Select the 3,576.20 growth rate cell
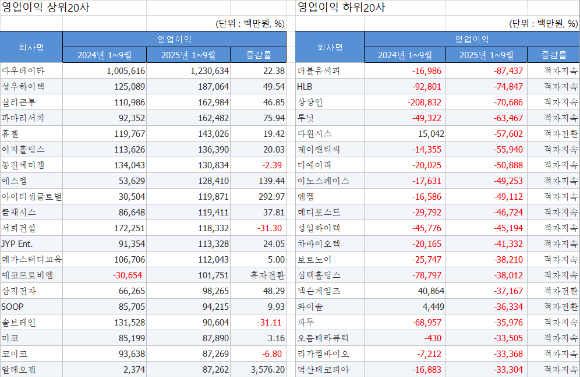The image size is (580, 377). pos(259,370)
